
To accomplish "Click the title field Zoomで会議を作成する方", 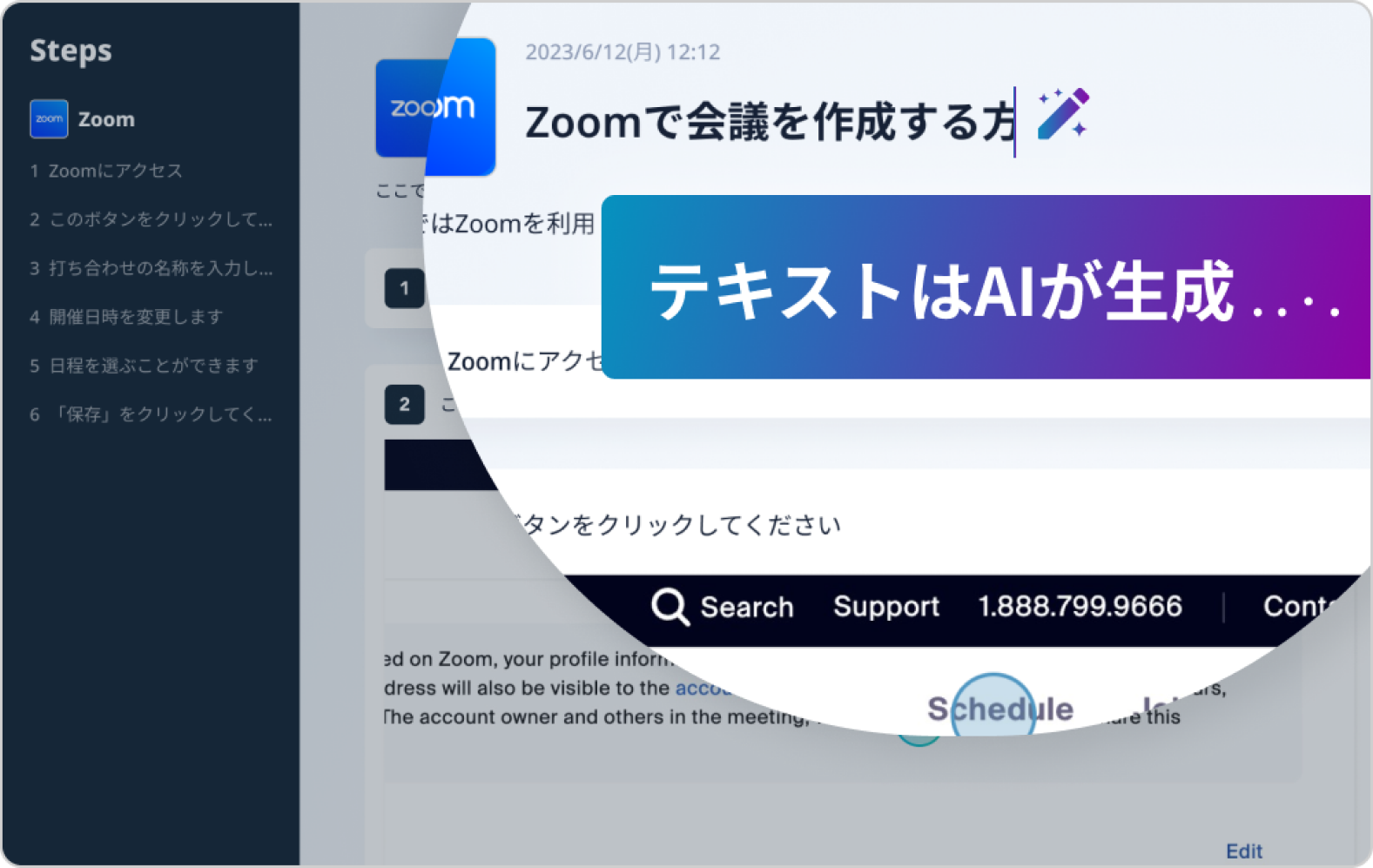I will coord(770,121).
